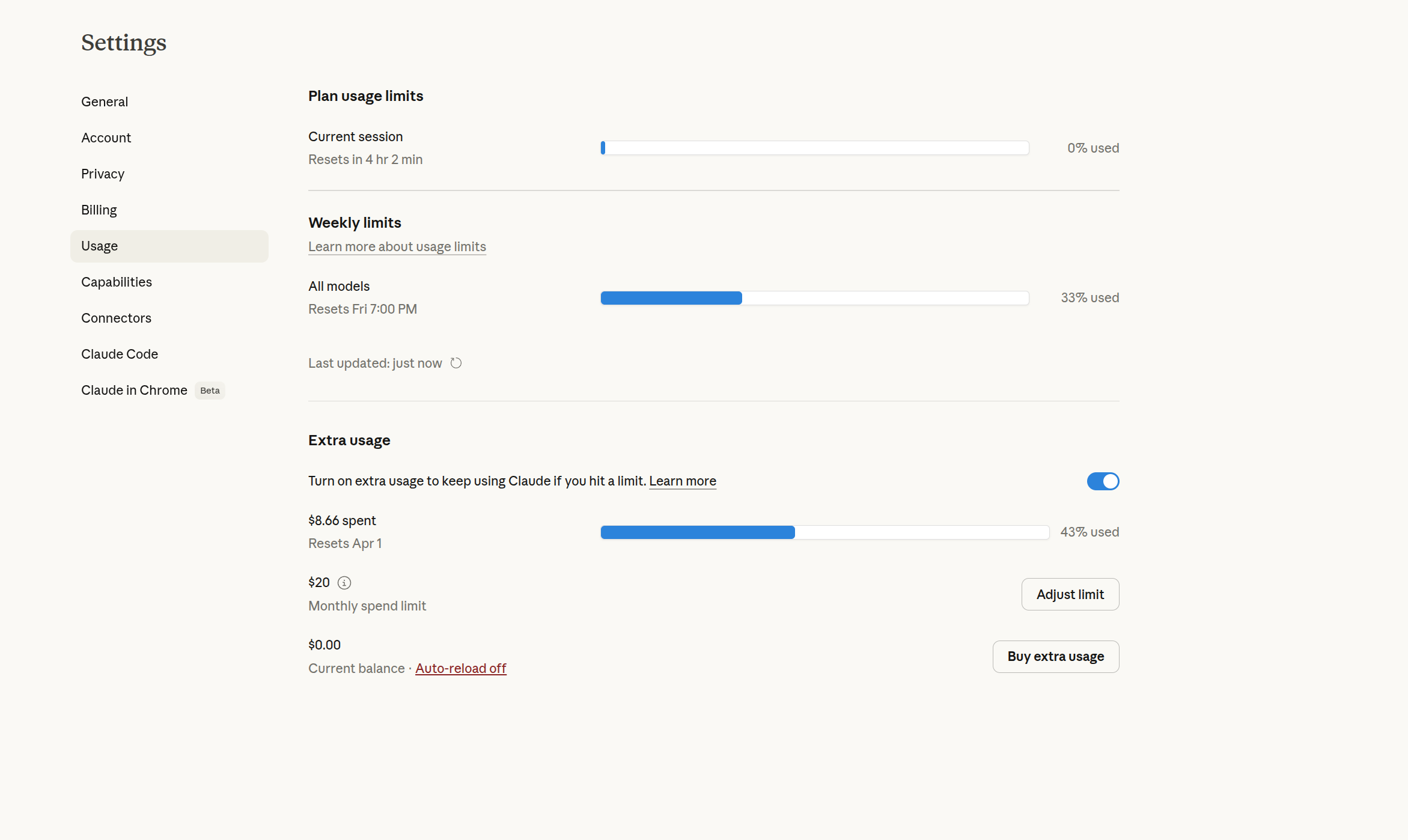Screen dimensions: 1408x840
Task: Go to the Account settings page
Action: tap(106, 138)
